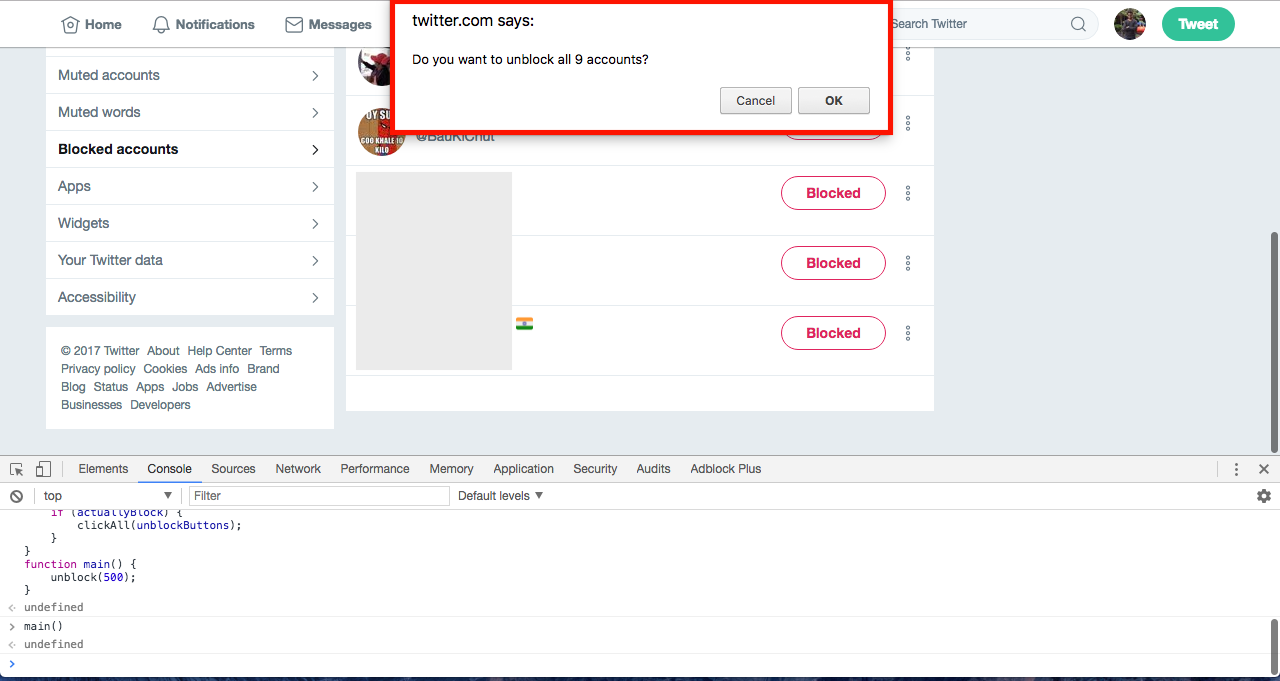Open Messages envelope icon
Image resolution: width=1280 pixels, height=681 pixels.
click(x=294, y=24)
